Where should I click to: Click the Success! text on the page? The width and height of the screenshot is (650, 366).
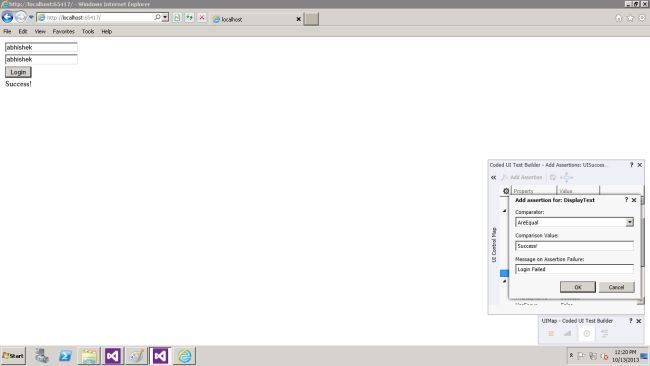[18, 84]
